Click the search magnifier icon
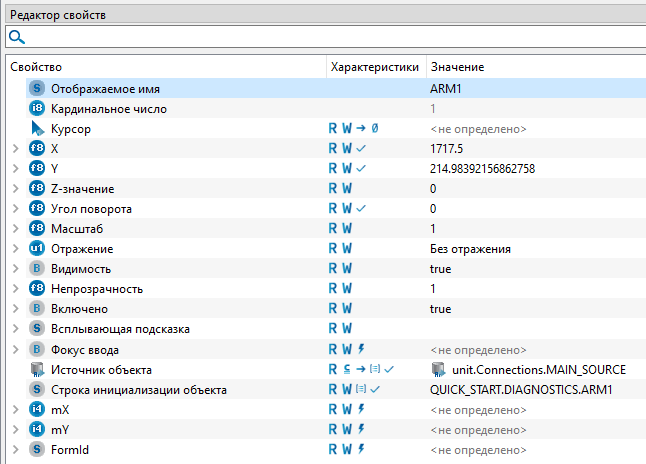This screenshot has width=646, height=464. (x=16, y=37)
